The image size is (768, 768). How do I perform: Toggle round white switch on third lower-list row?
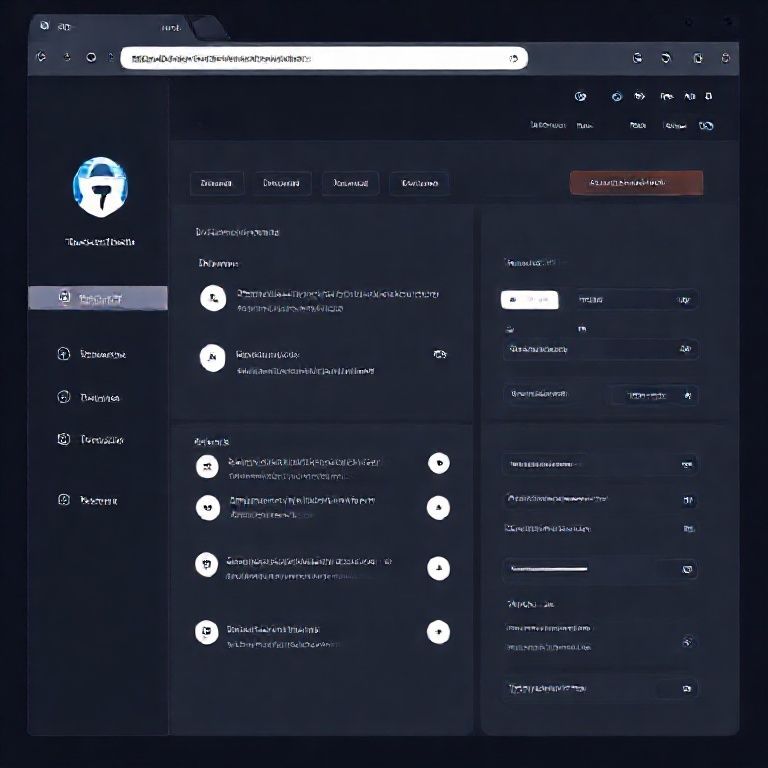tap(438, 567)
